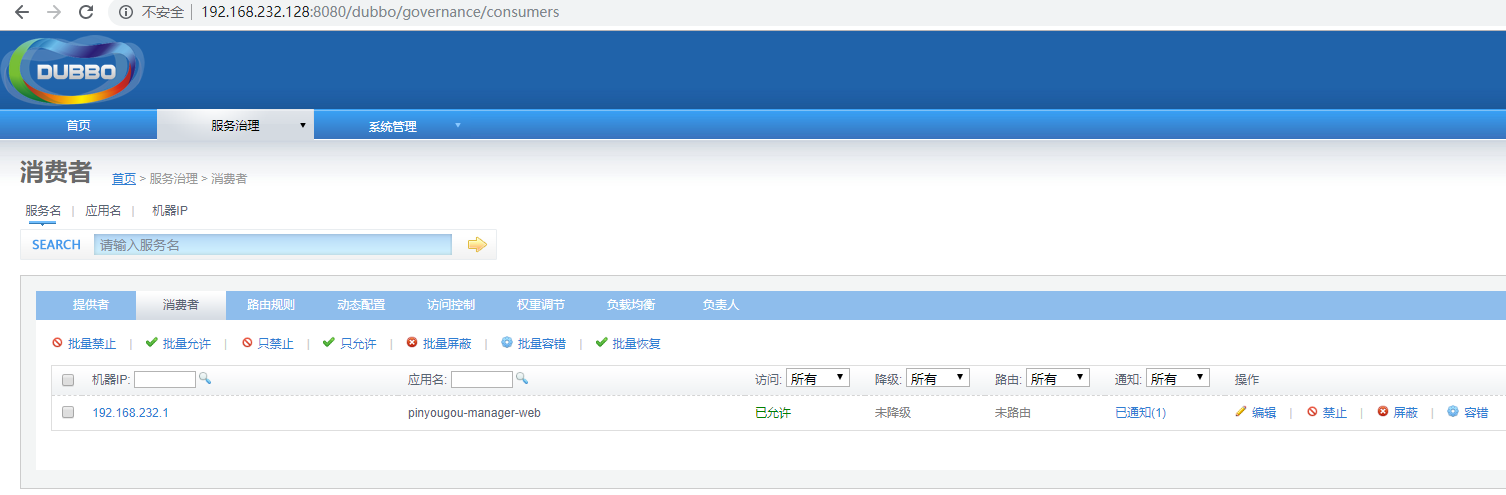Focus the 机器IP filter input
The width and height of the screenshot is (1506, 495).
[x=165, y=379]
